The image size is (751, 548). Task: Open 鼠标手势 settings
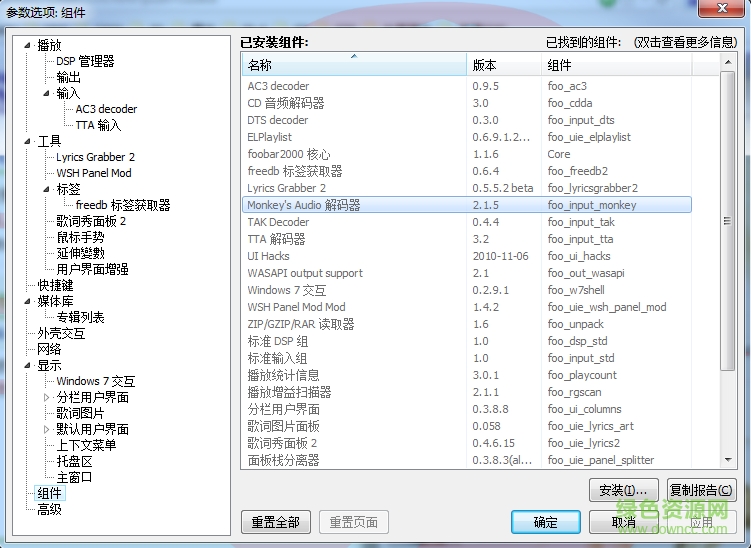coord(80,237)
